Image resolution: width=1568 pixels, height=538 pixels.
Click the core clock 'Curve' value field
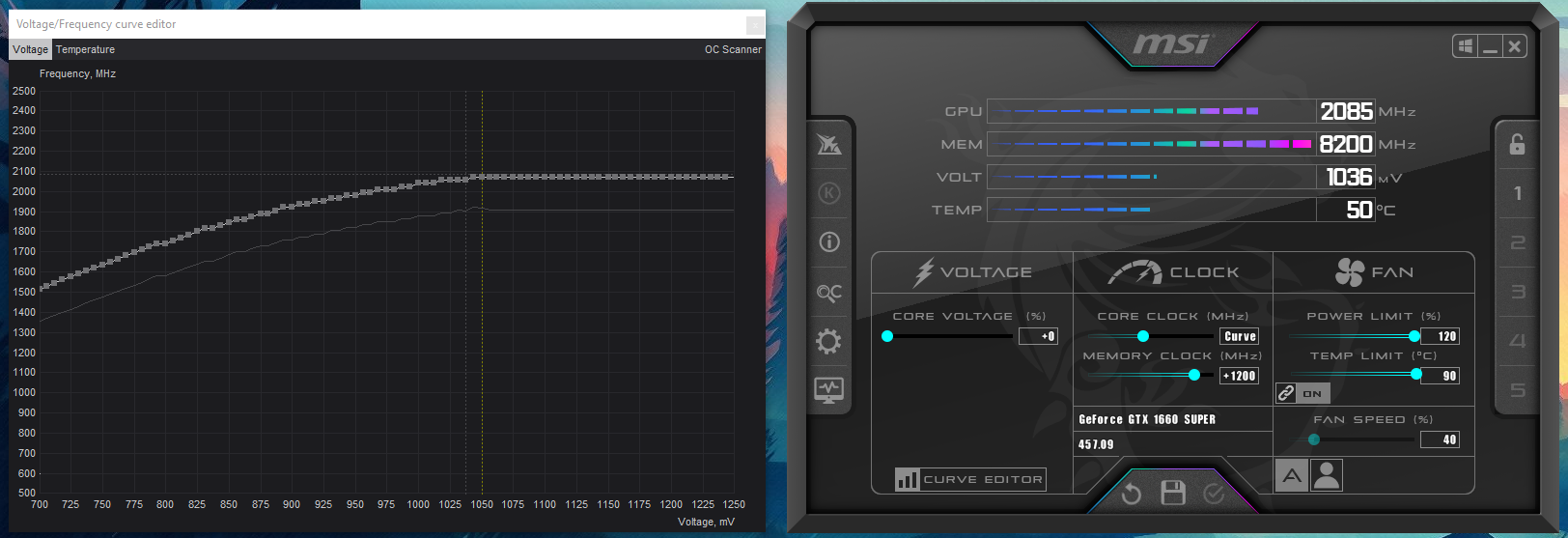pos(1240,336)
